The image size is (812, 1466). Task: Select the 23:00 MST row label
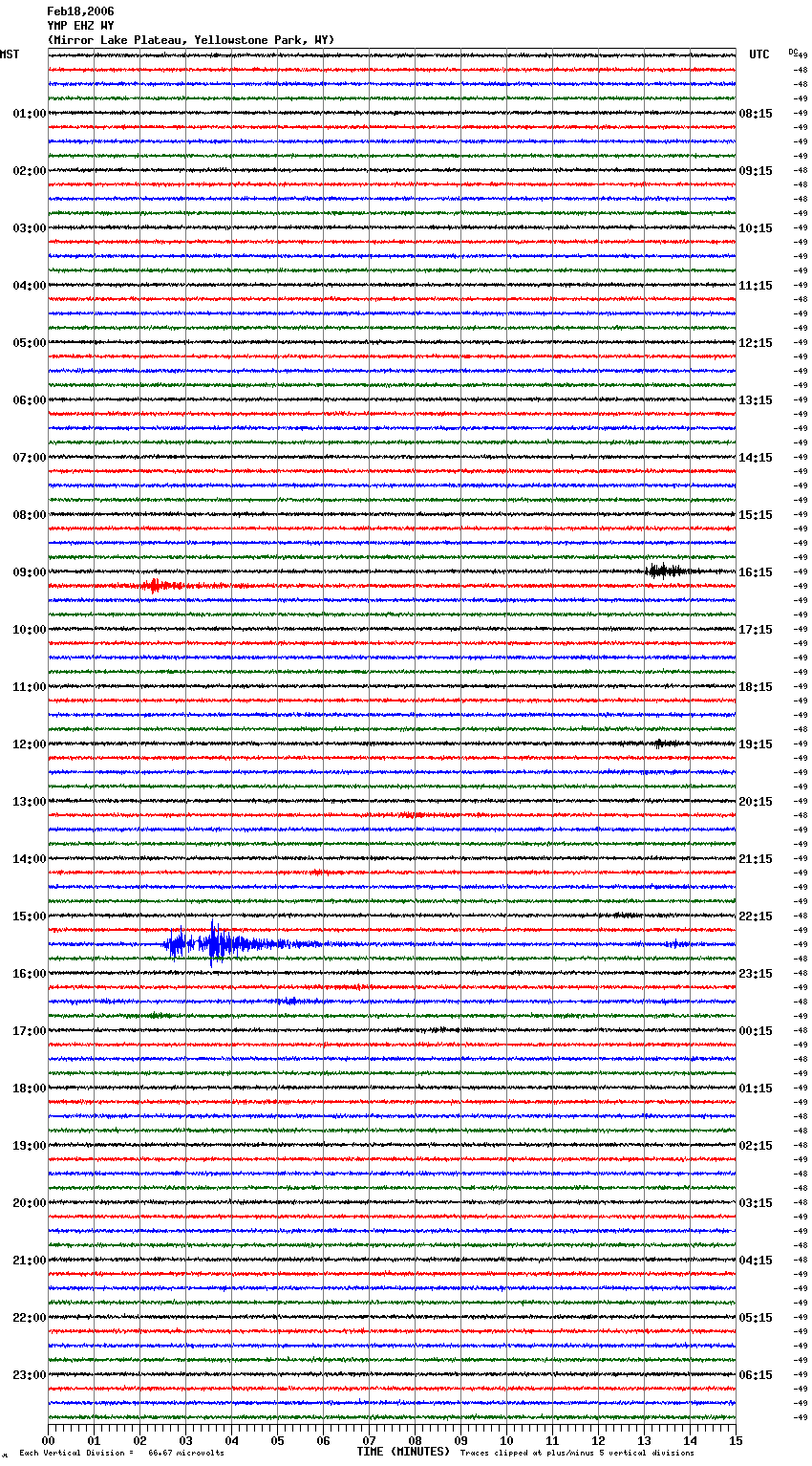29,1375
